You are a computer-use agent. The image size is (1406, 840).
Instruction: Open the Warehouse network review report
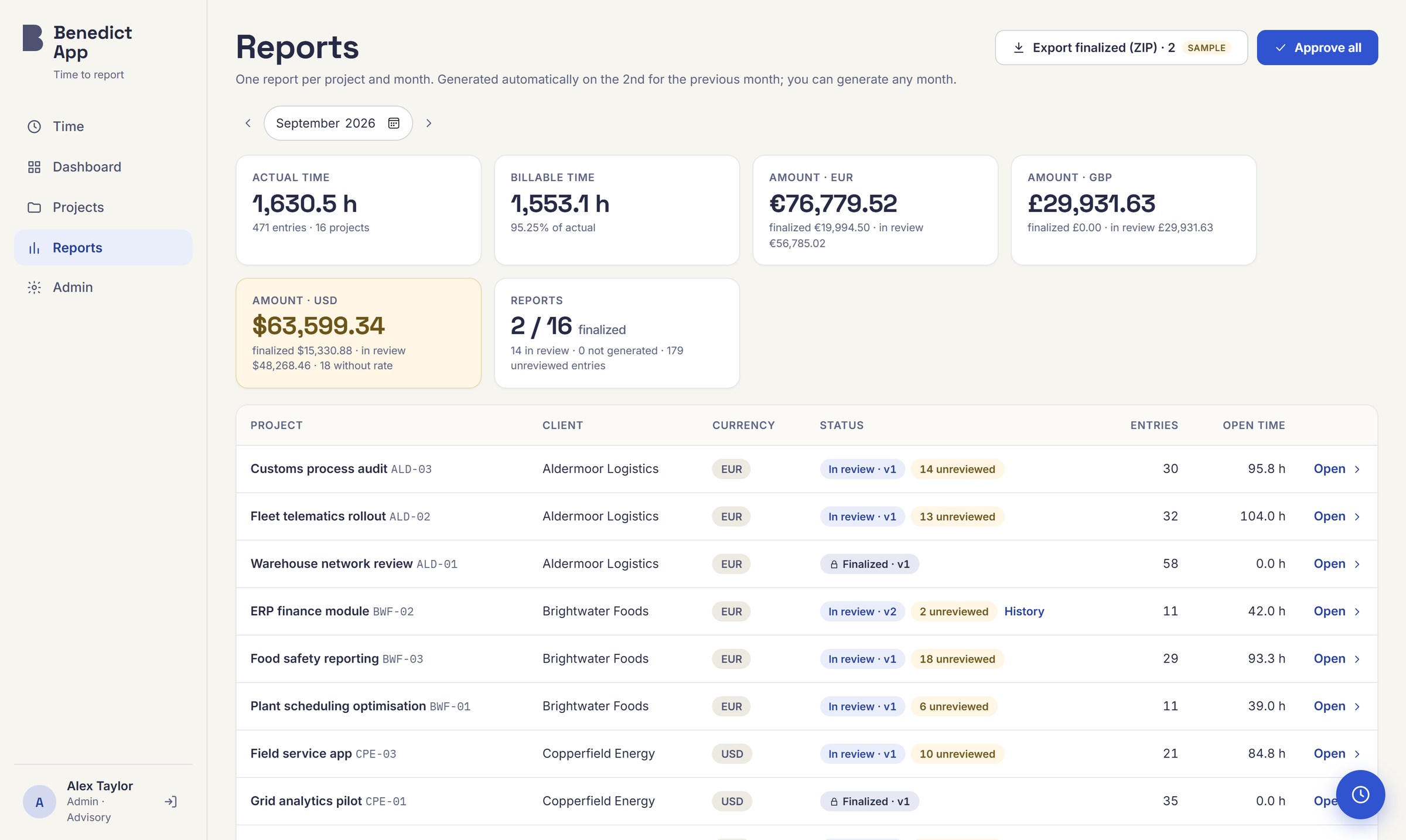click(x=1336, y=564)
